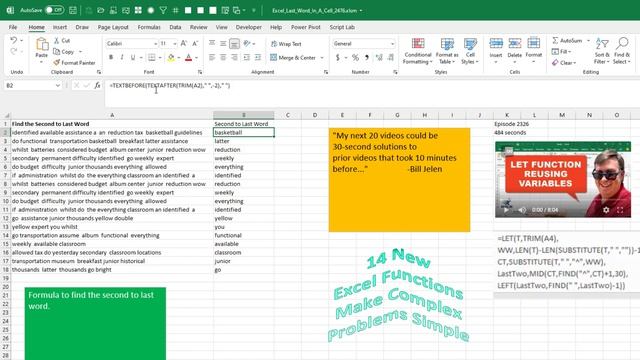Click the Insert Function fx icon
This screenshot has height=360, width=640.
click(x=97, y=85)
